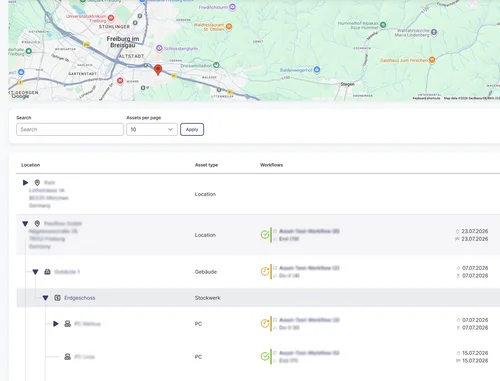Click the Asset type column header
500x381 pixels.
[x=206, y=165]
